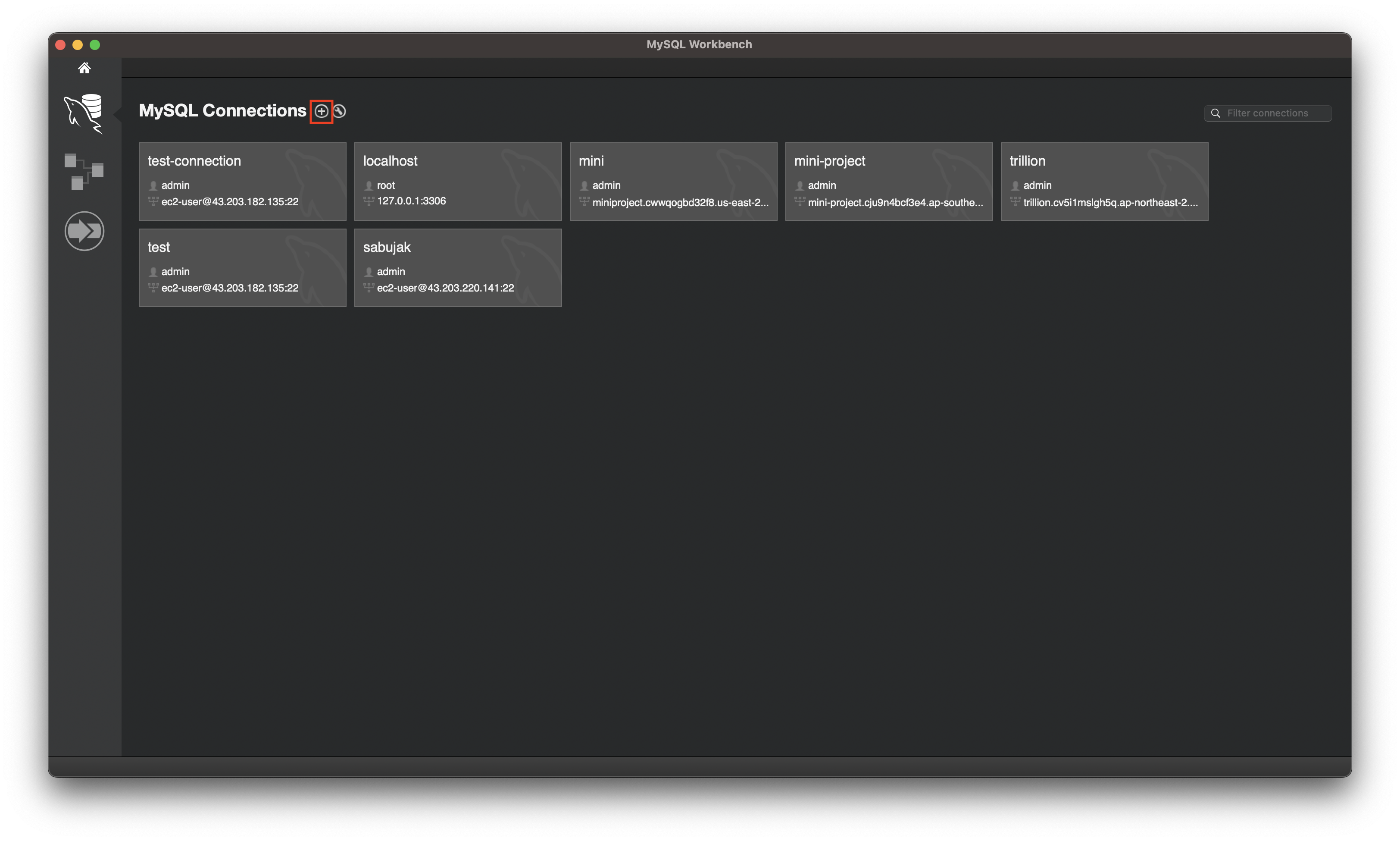Open the localhost connection tile

click(458, 181)
